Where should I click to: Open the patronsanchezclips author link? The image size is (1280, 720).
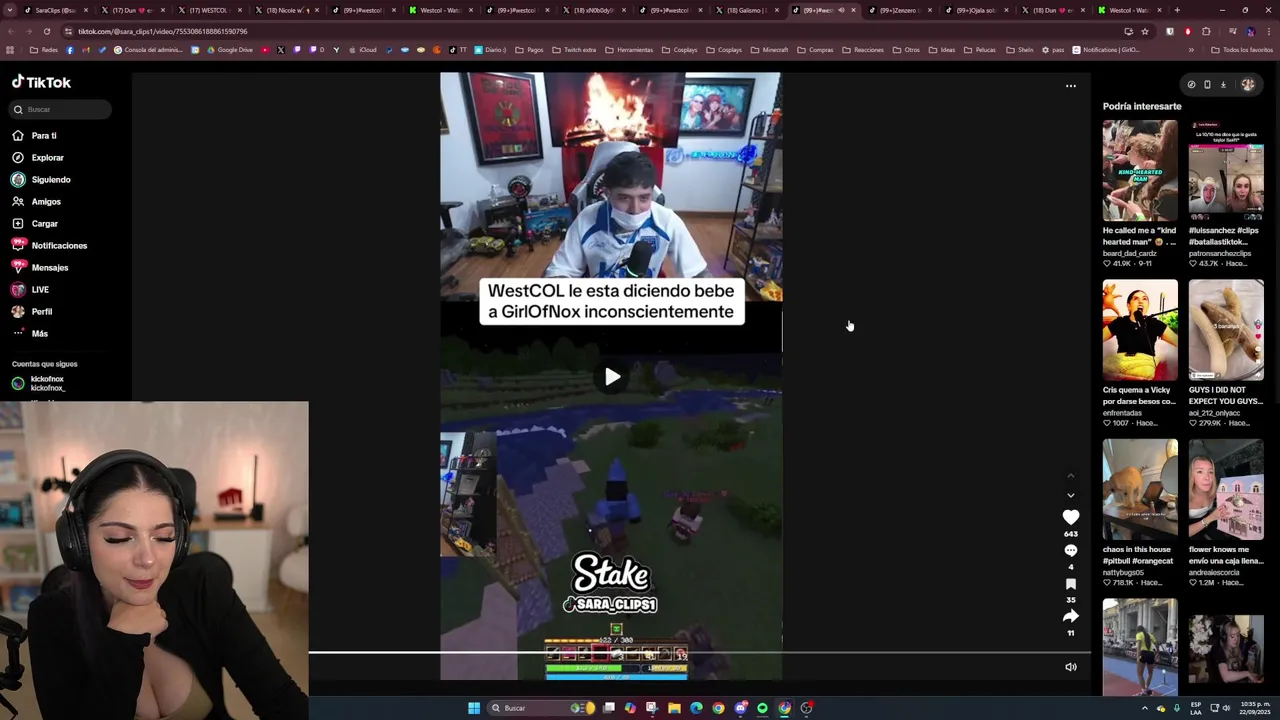(x=1220, y=253)
